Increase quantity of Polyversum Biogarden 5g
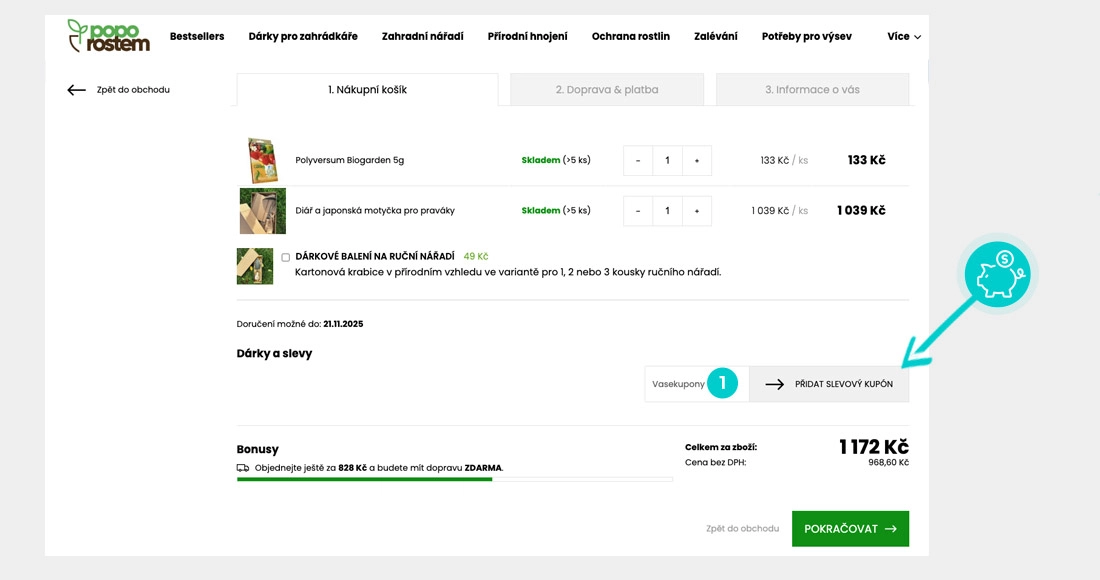The width and height of the screenshot is (1100, 580). tap(697, 161)
